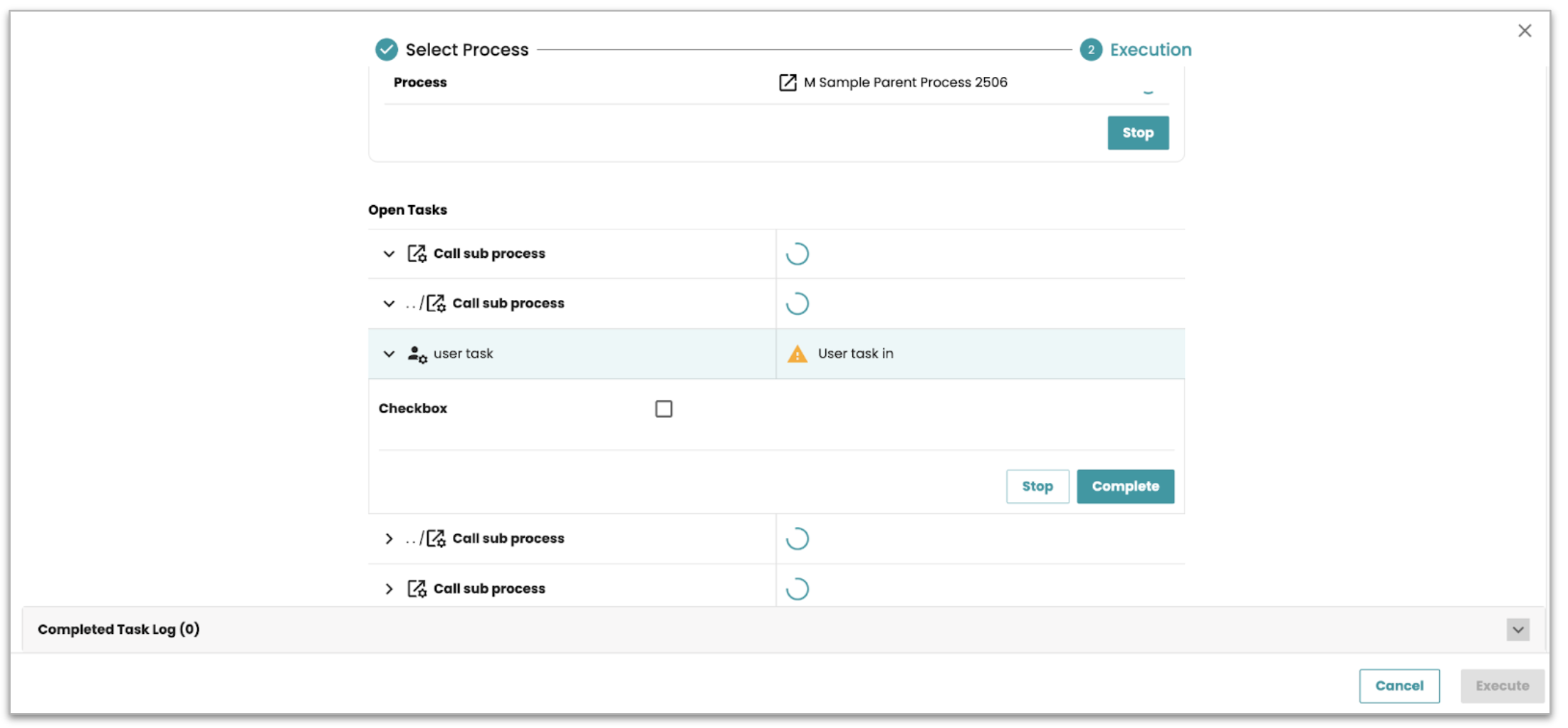1568x728 pixels.
Task: Switch to the Execution step label
Action: click(1150, 50)
